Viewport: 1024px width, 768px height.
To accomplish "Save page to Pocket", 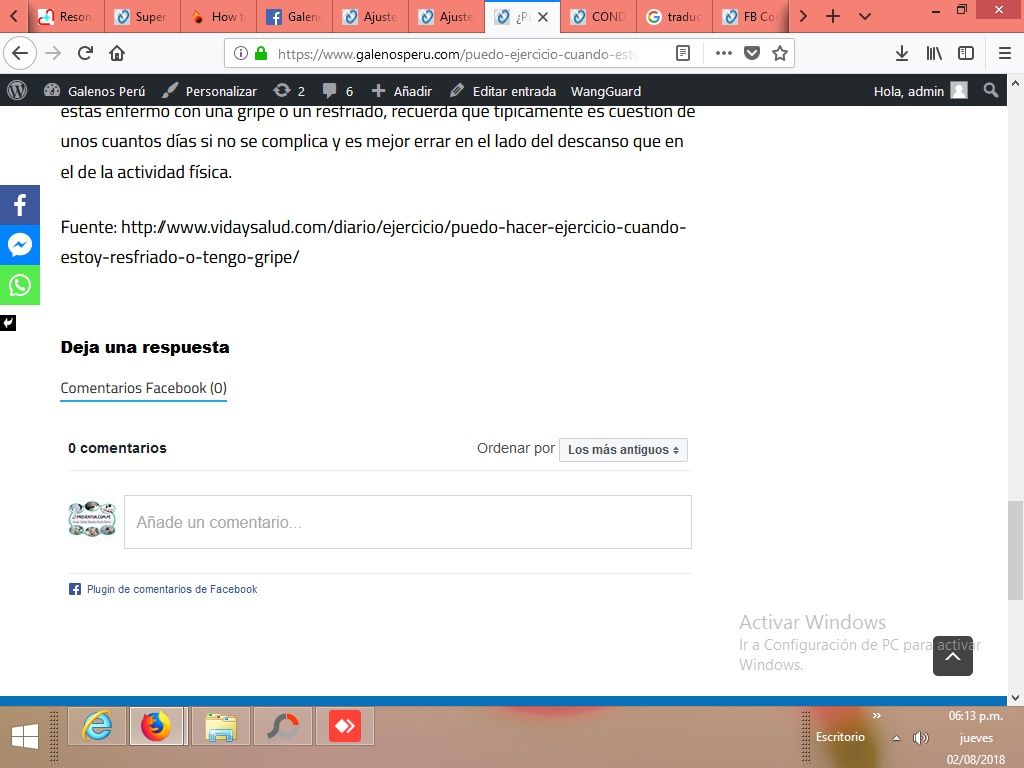I will [x=752, y=53].
